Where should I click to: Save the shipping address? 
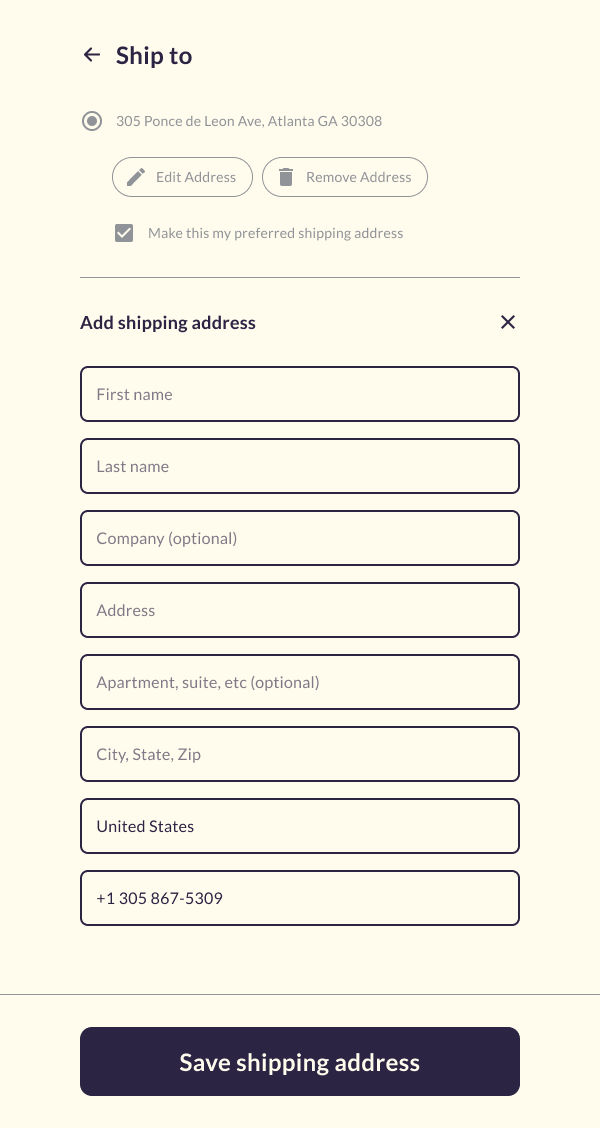coord(300,1061)
